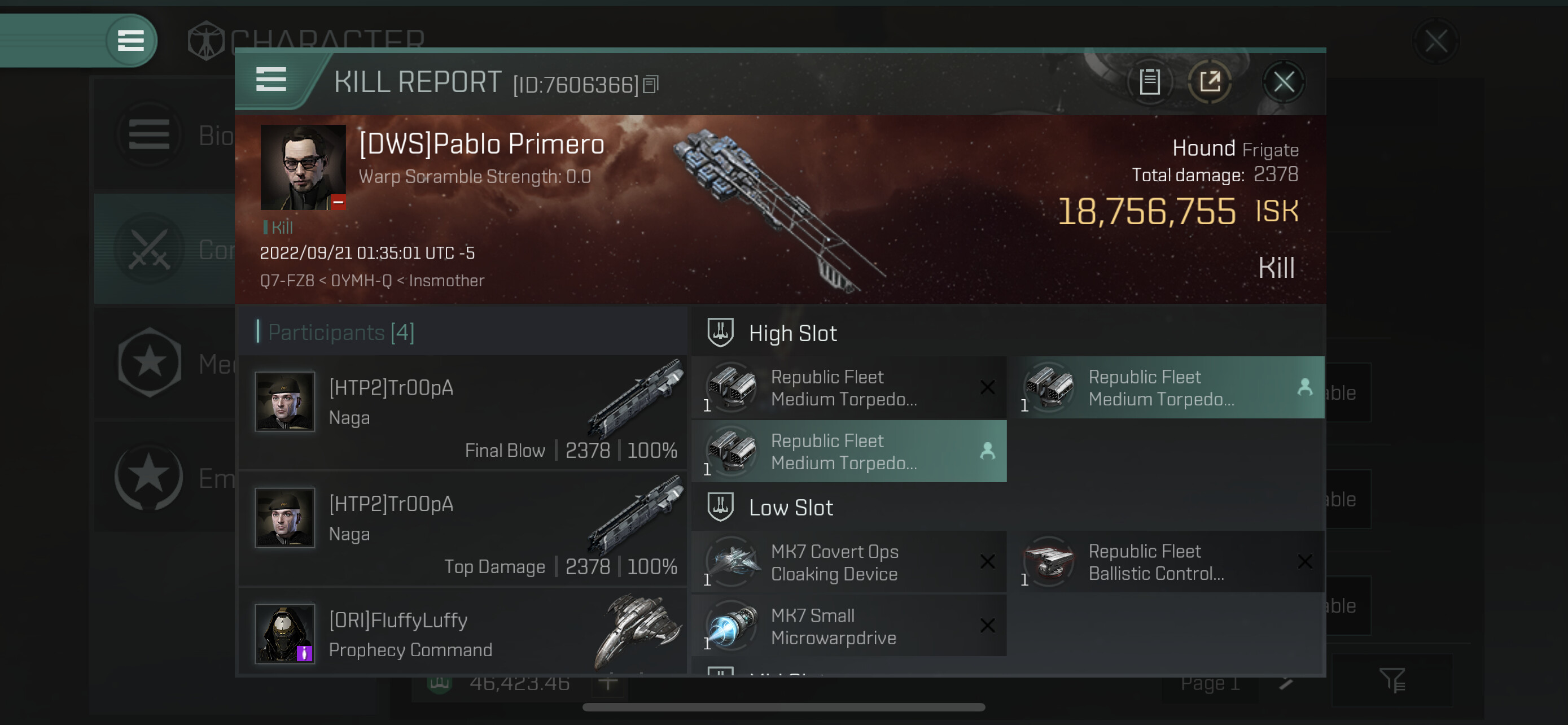The height and width of the screenshot is (725, 1568).
Task: Toggle the highlighted second-row Medium Torpedo launcher
Action: [848, 451]
